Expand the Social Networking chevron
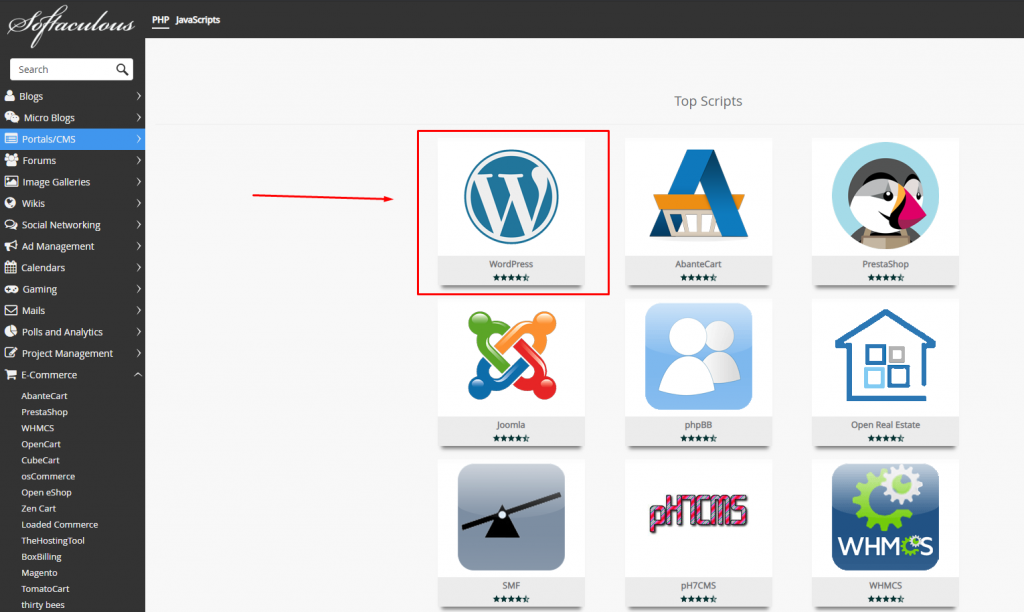 [138, 225]
